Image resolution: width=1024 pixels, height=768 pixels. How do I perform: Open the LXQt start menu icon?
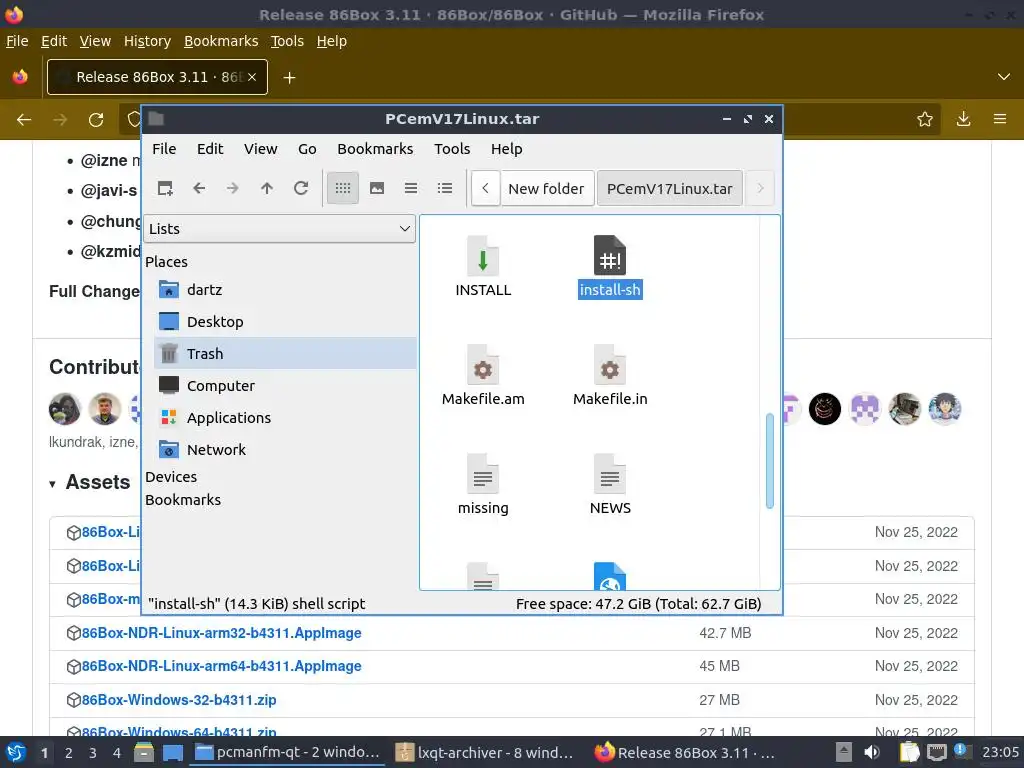point(16,752)
